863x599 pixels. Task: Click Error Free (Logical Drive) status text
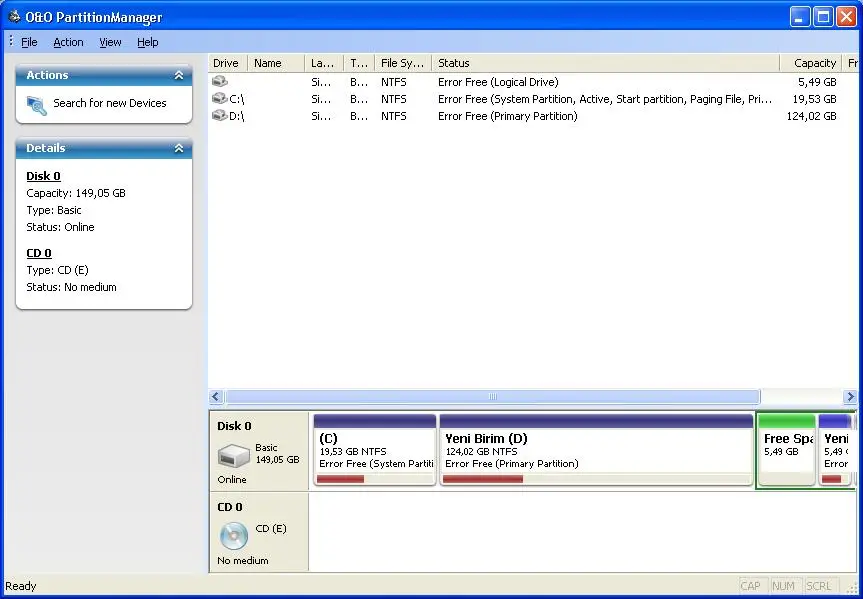498,82
